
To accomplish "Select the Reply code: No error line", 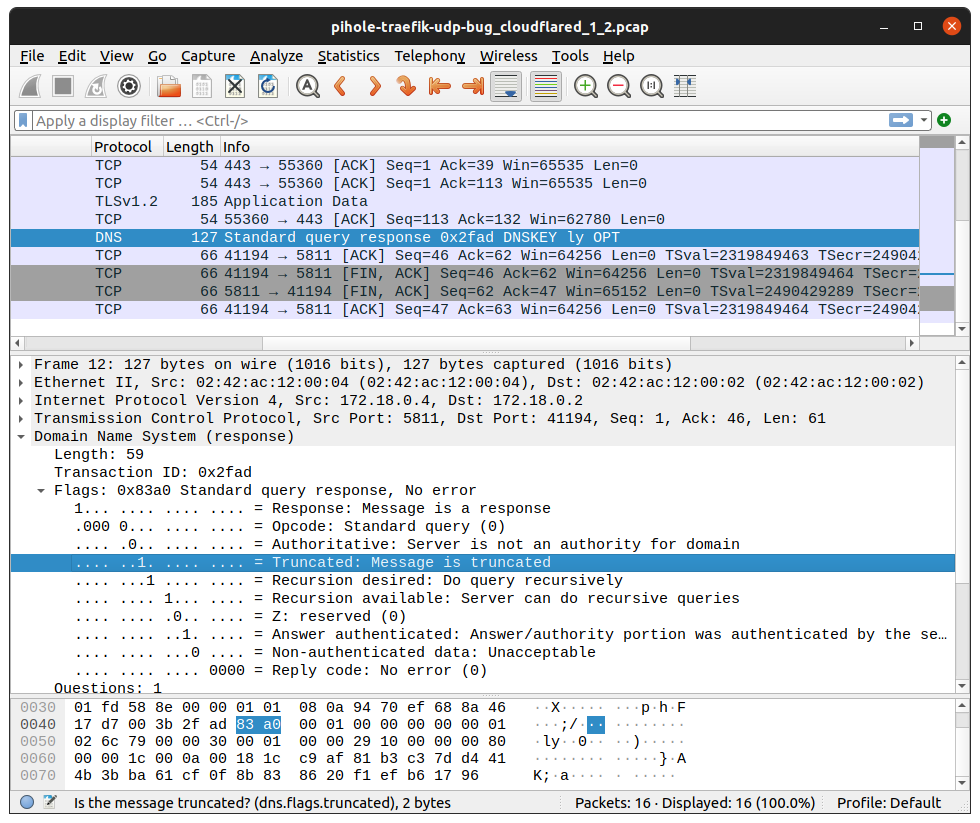I will tap(482, 671).
